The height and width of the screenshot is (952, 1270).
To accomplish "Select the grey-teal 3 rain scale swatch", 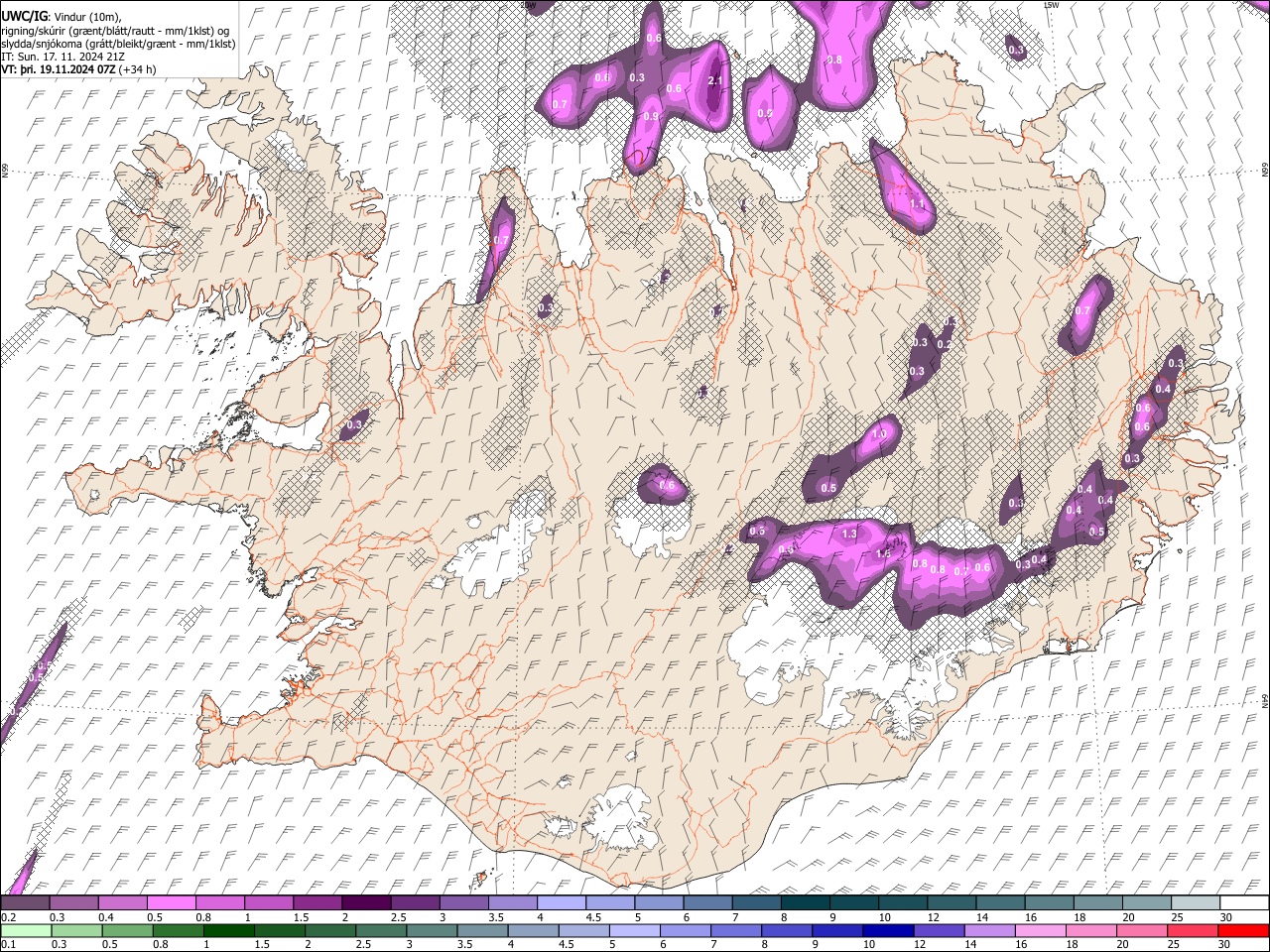I will point(432,930).
